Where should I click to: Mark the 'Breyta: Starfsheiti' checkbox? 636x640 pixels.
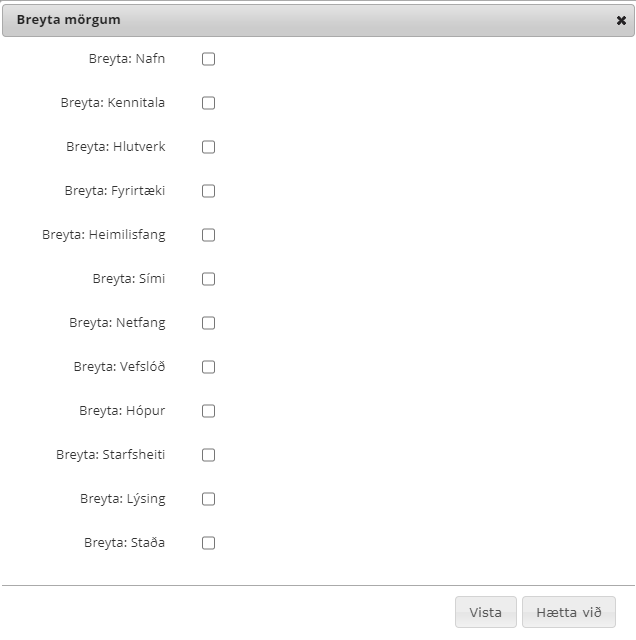coord(208,455)
